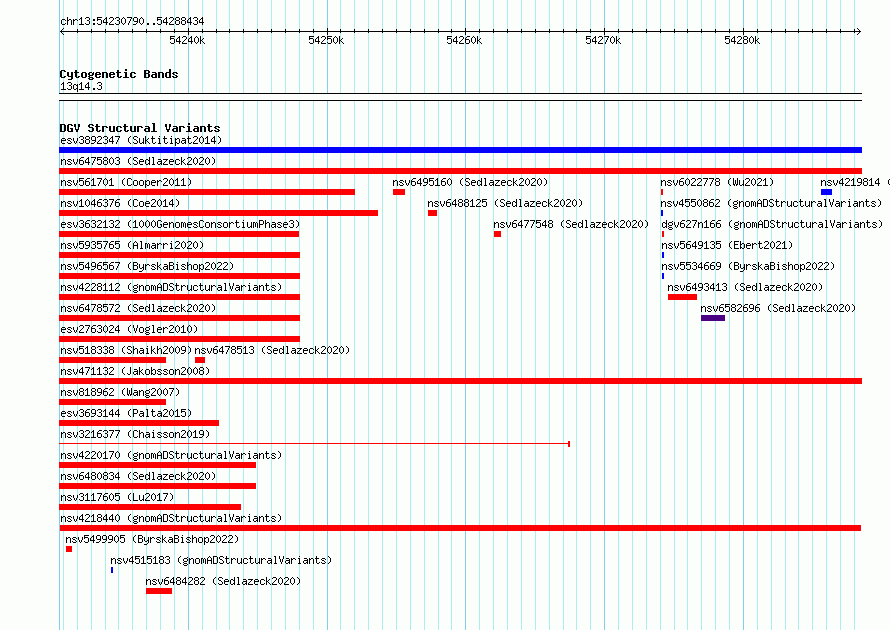Open nsv5649135 (Ebert2021) variant

pyautogui.click(x=727, y=245)
